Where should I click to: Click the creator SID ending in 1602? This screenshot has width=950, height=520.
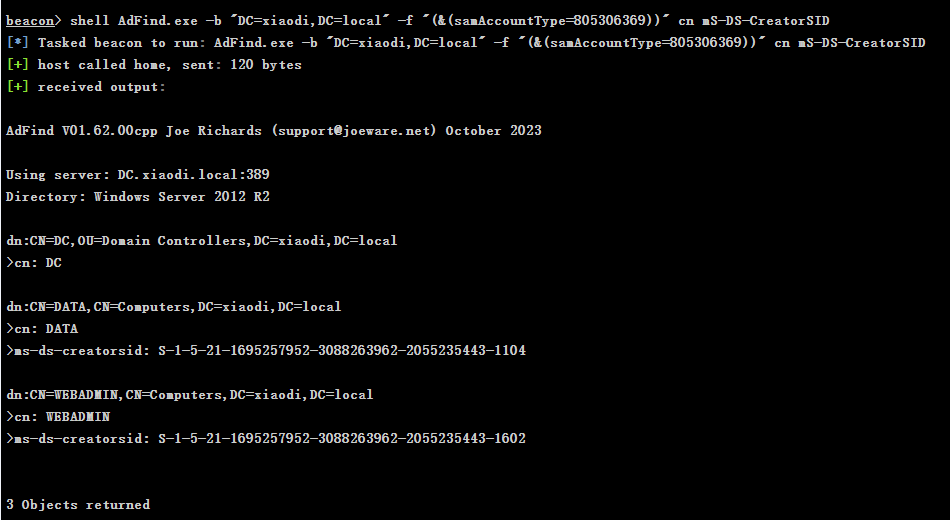click(x=342, y=438)
